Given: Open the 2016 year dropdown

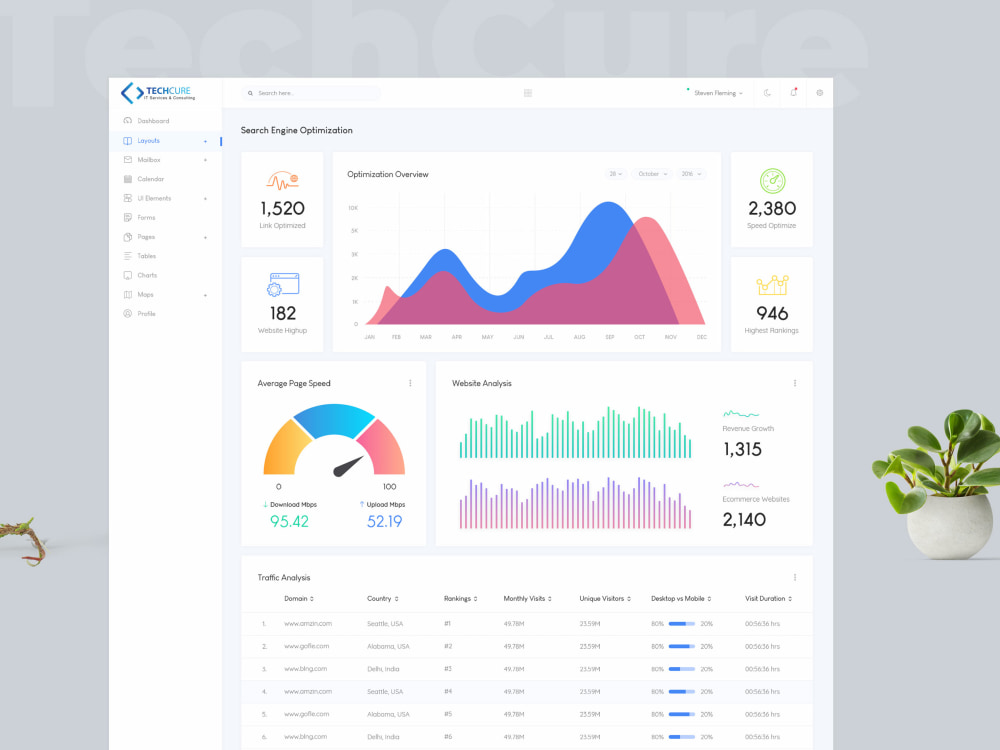Looking at the screenshot, I should (x=691, y=174).
